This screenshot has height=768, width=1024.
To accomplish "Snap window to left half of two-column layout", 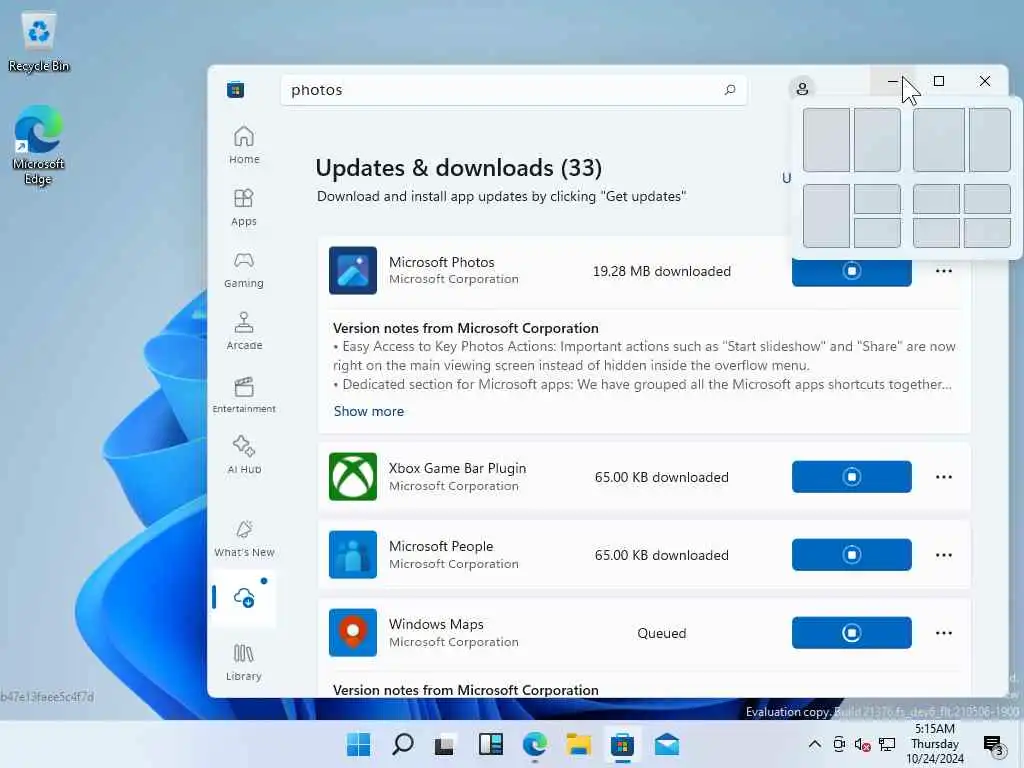I will click(826, 140).
